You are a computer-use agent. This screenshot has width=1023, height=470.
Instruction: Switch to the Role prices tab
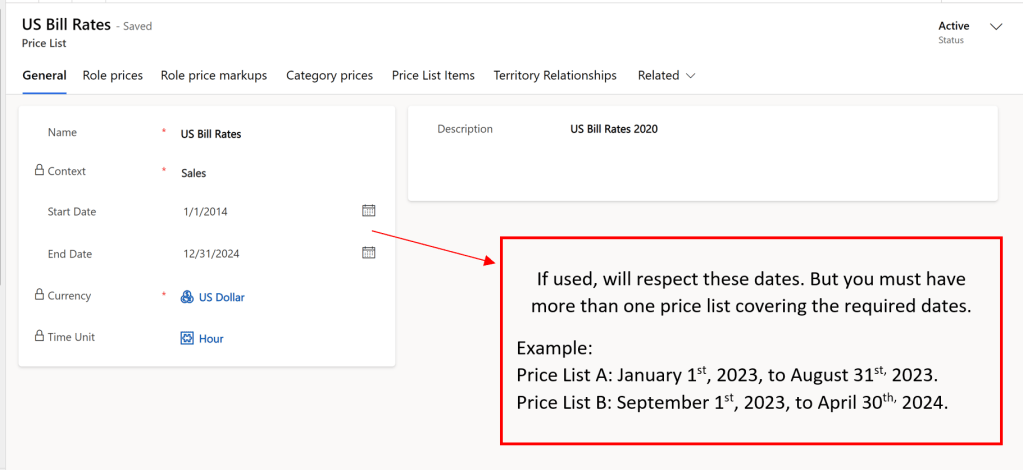[x=112, y=76]
